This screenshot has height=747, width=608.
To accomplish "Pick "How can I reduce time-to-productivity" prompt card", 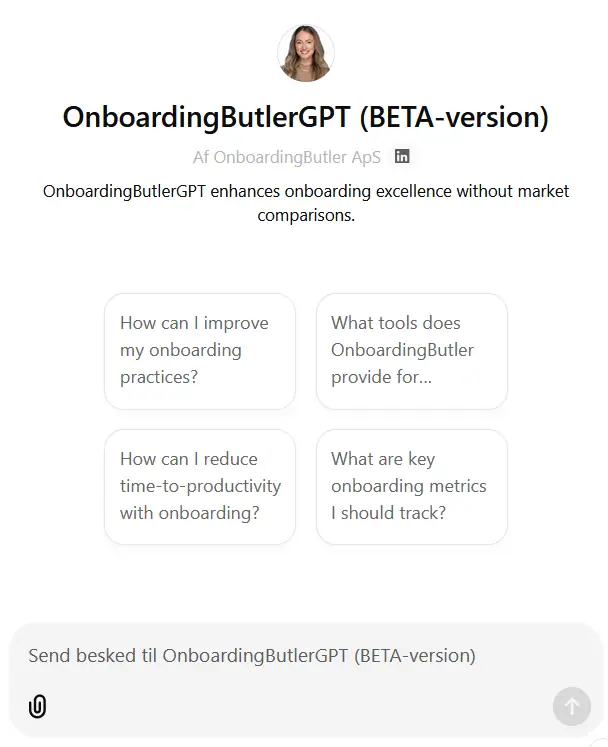I will (x=200, y=487).
